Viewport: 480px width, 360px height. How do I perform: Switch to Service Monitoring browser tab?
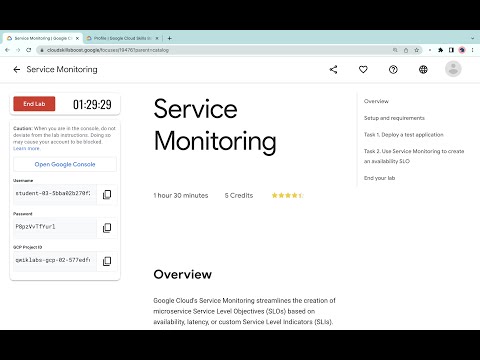[43, 38]
